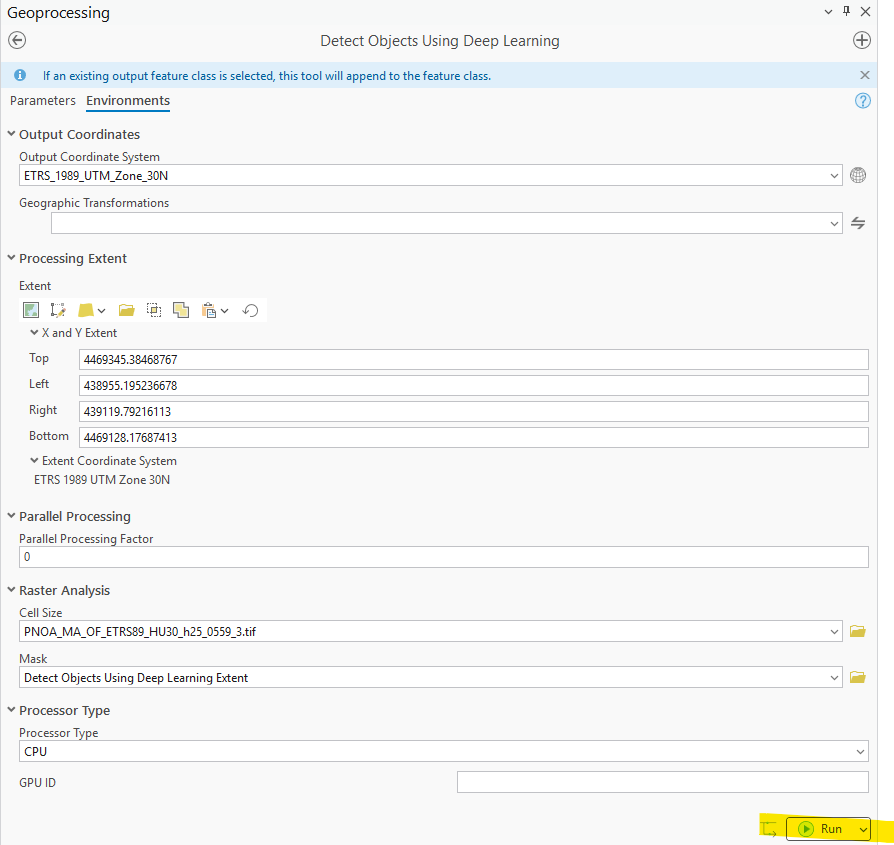Open the Cell Size dropdown
This screenshot has width=894, height=845.
[834, 632]
